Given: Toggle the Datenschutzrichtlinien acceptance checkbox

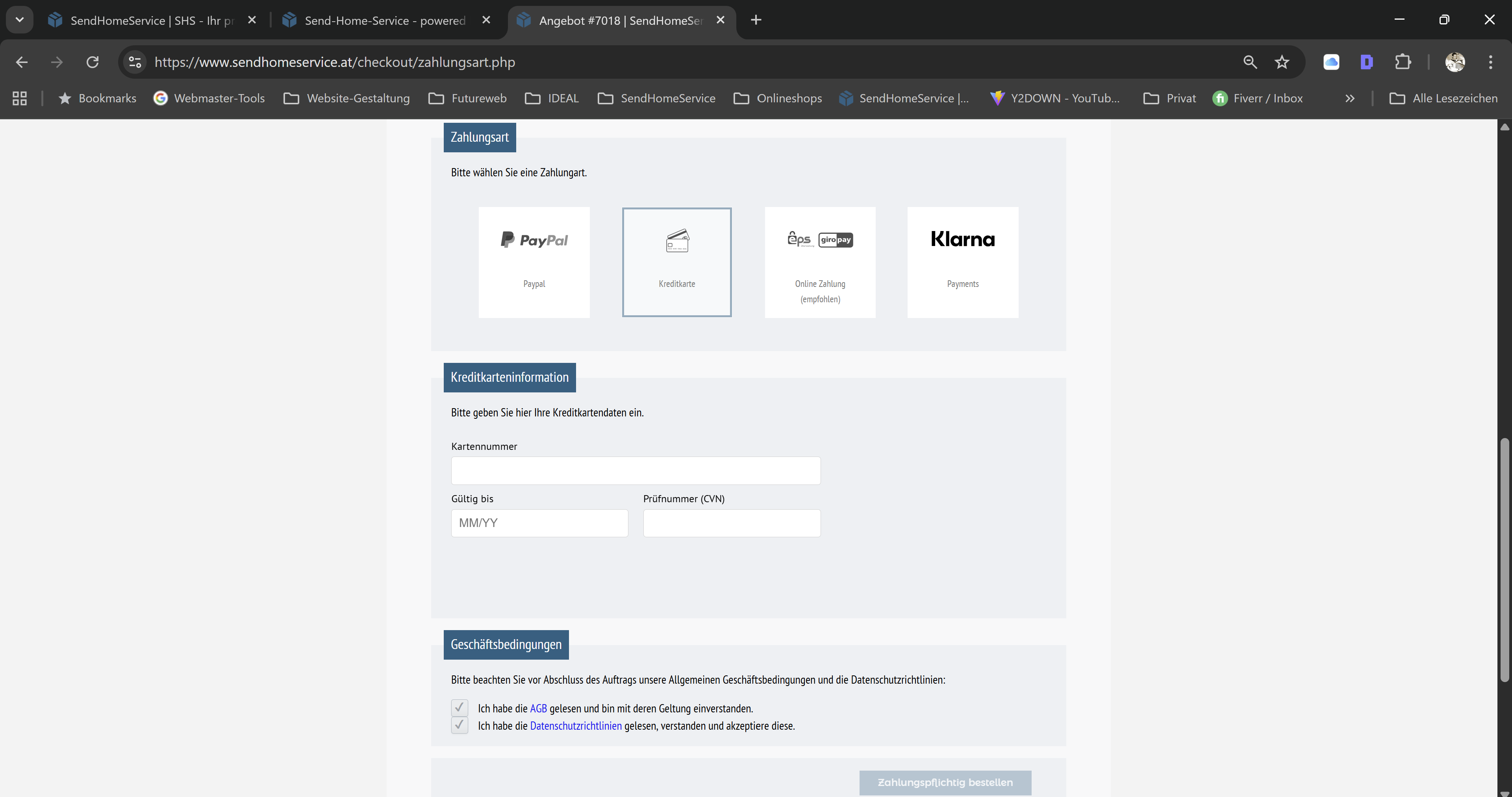Looking at the screenshot, I should (x=460, y=725).
